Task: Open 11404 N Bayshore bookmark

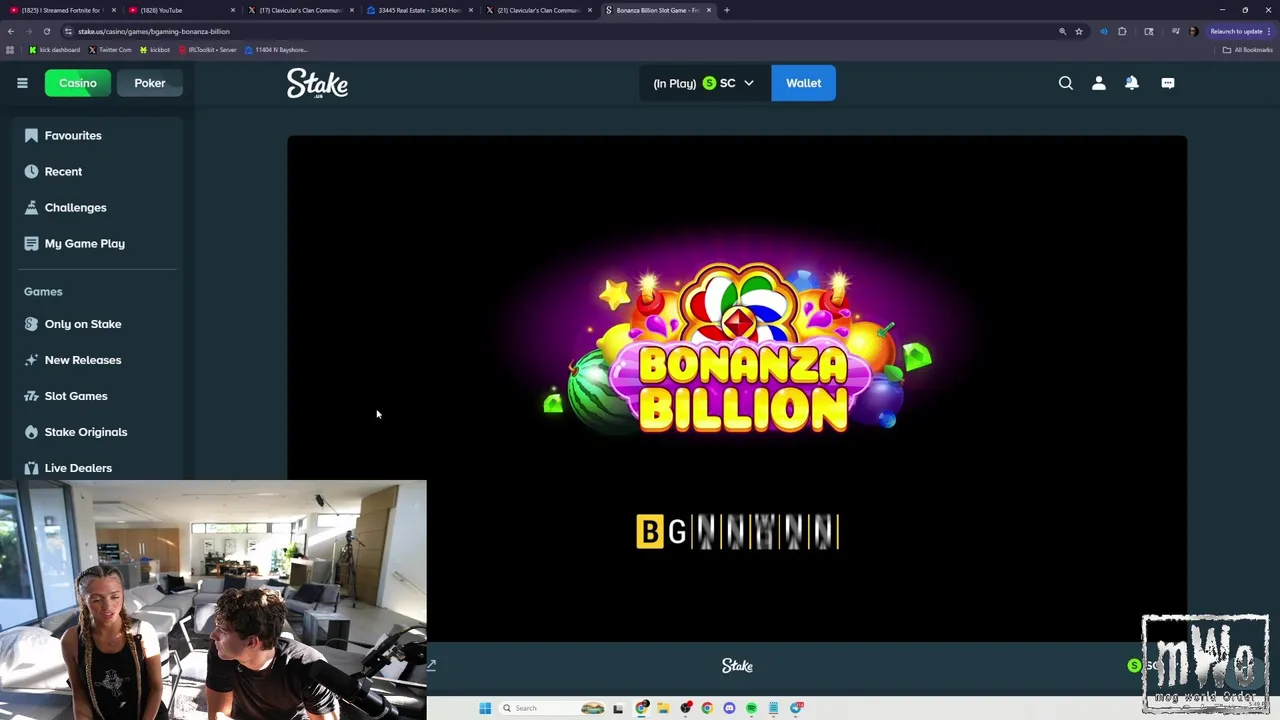Action: tap(276, 50)
